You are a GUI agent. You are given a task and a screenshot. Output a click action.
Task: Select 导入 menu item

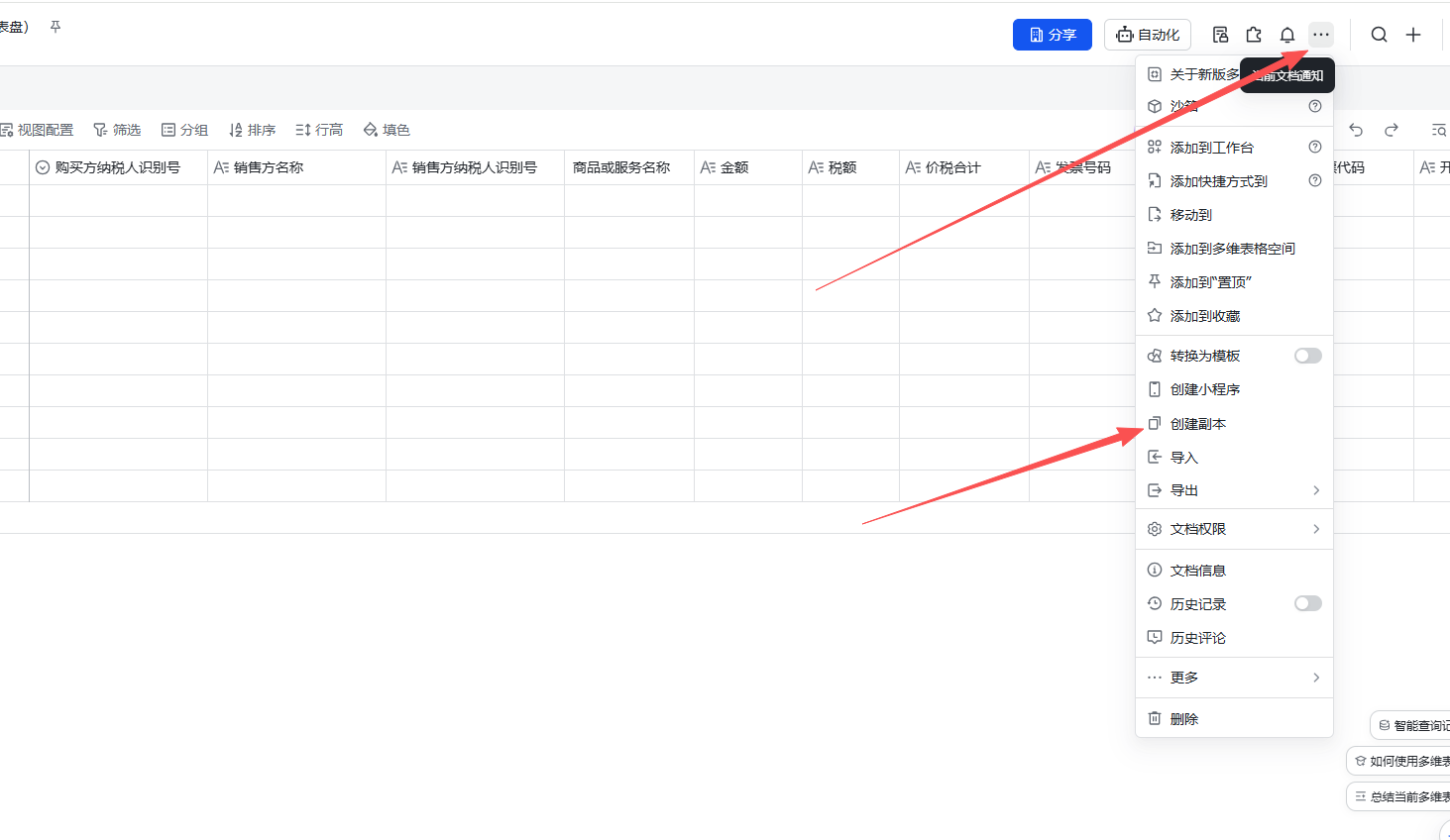(x=1234, y=458)
